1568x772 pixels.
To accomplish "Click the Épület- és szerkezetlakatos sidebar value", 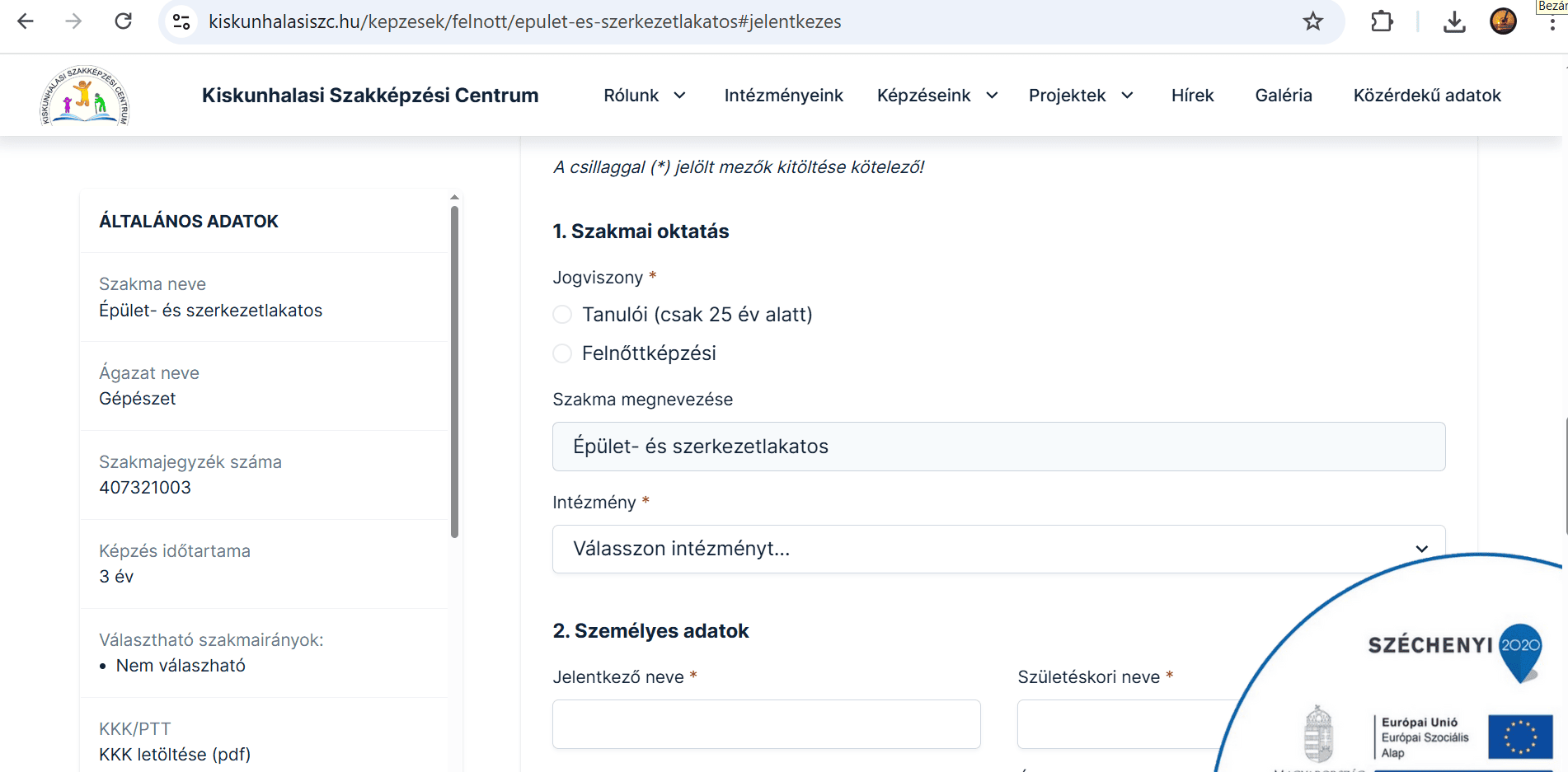I will 210,311.
